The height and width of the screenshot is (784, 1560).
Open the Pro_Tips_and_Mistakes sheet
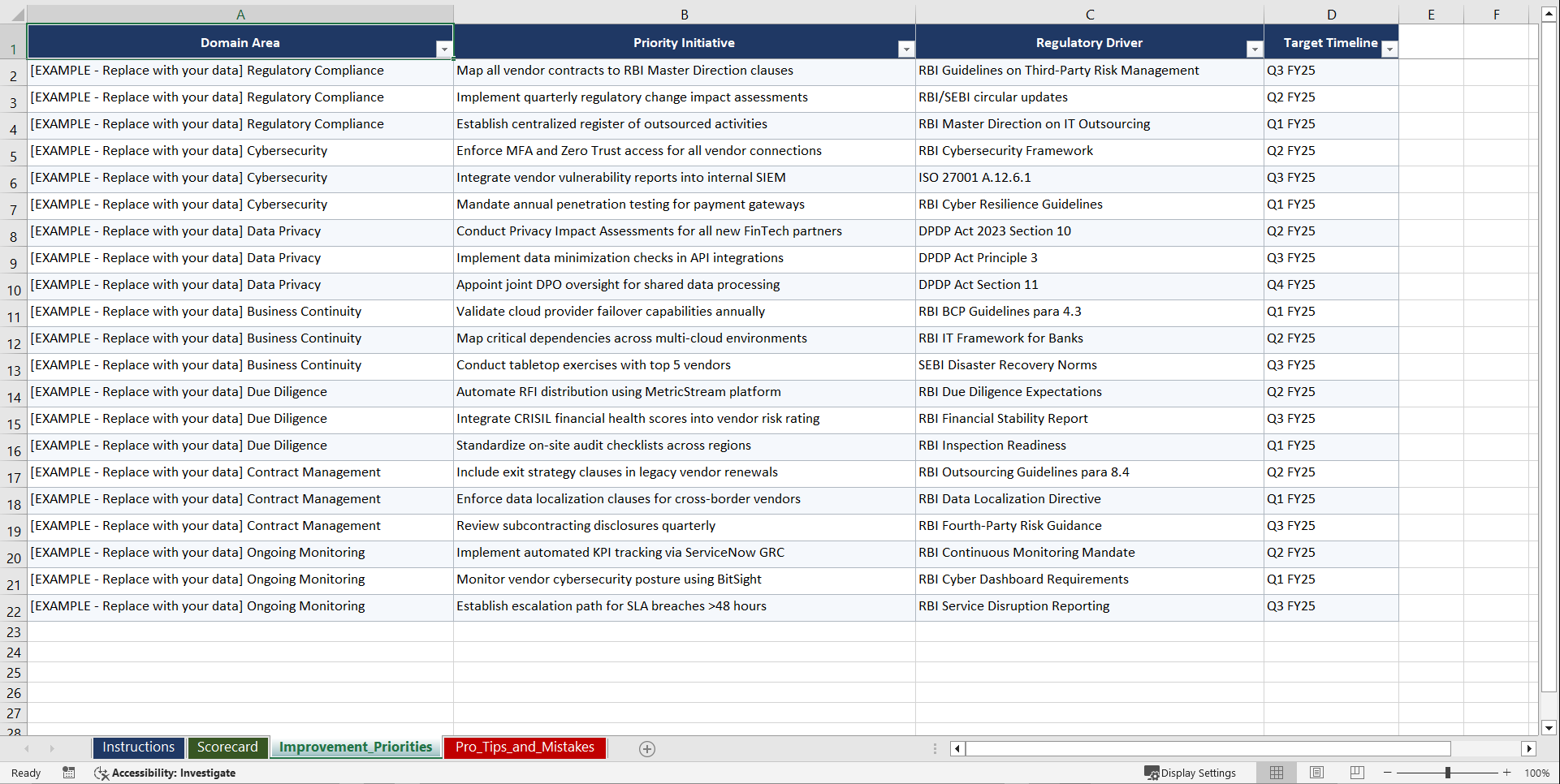click(524, 747)
